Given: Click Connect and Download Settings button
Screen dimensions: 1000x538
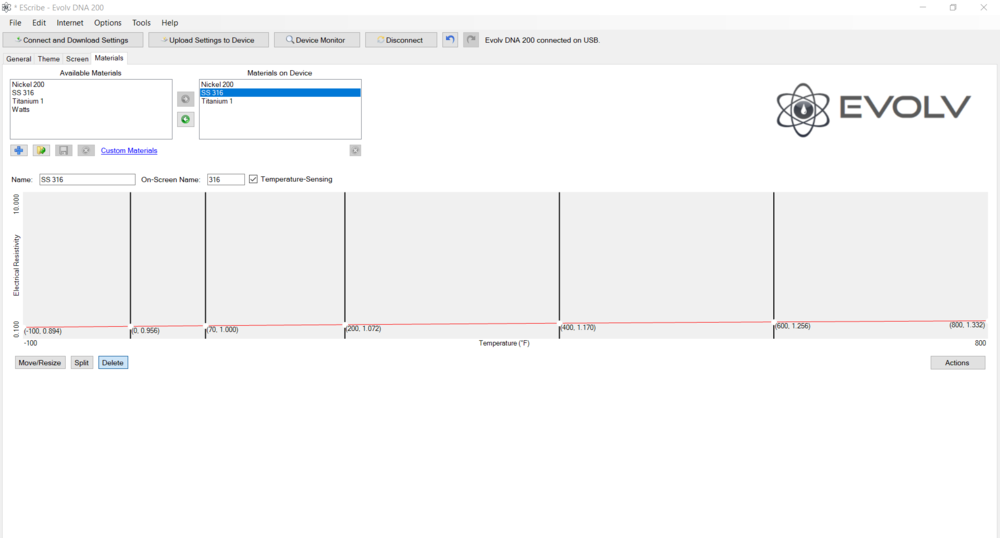Looking at the screenshot, I should 73,40.
